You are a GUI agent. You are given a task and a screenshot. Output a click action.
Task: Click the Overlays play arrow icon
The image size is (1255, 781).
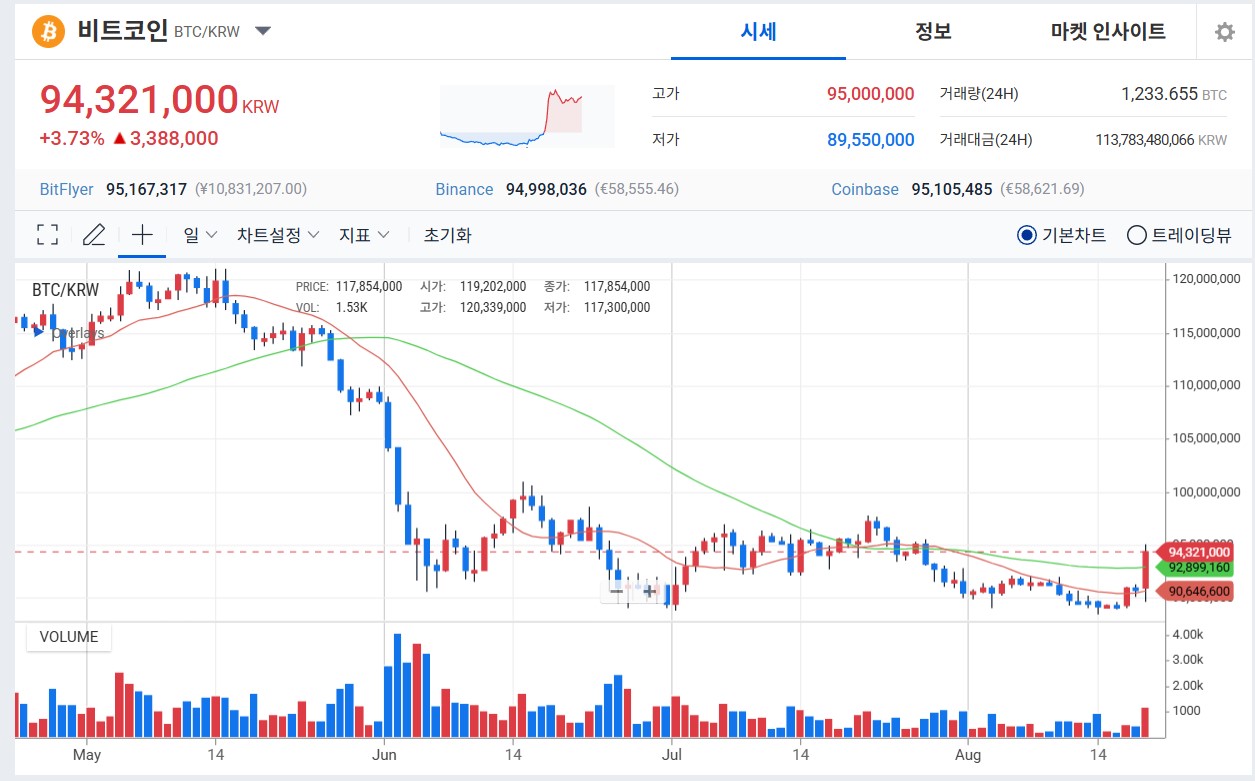39,332
